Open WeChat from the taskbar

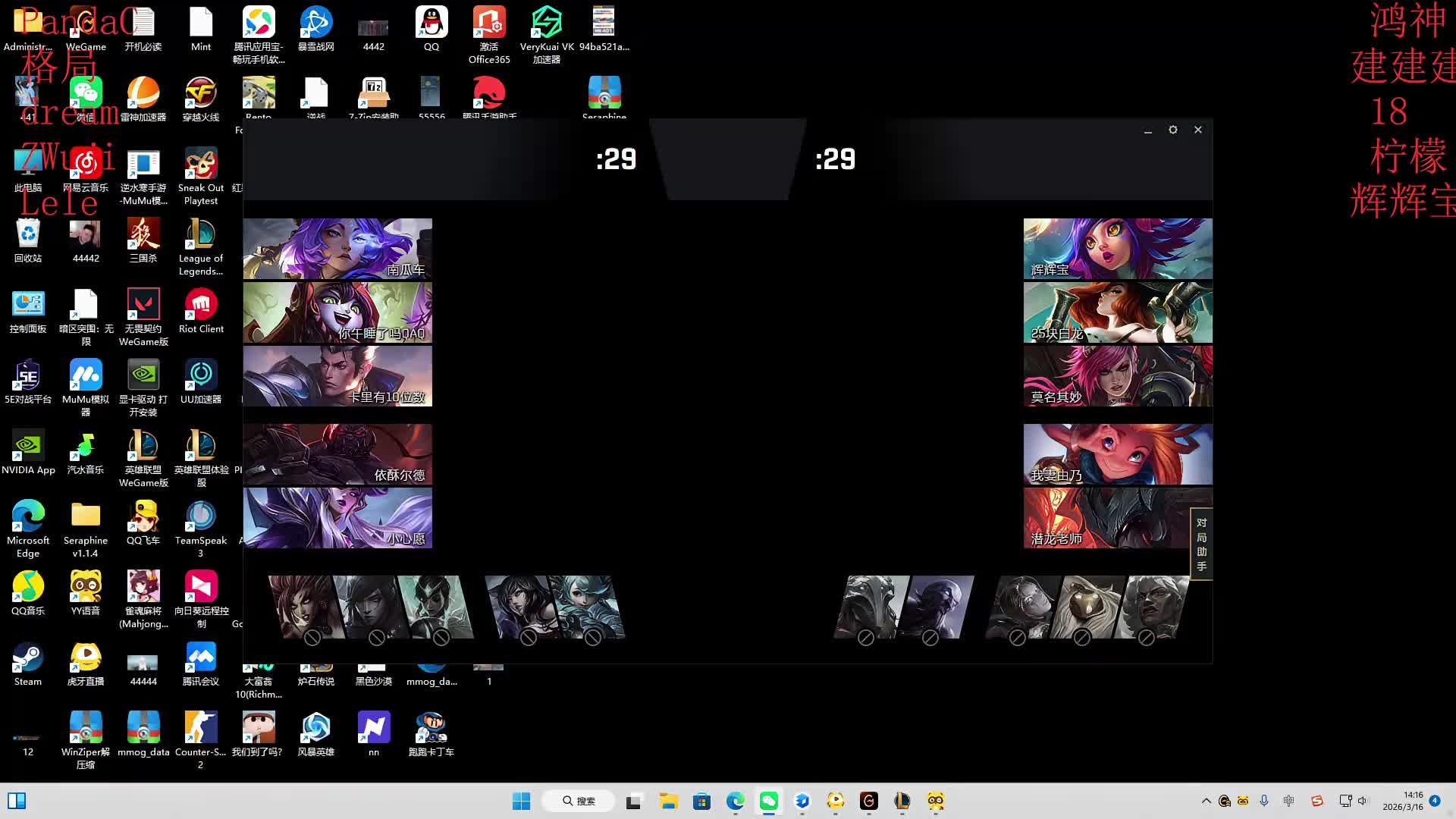[768, 801]
